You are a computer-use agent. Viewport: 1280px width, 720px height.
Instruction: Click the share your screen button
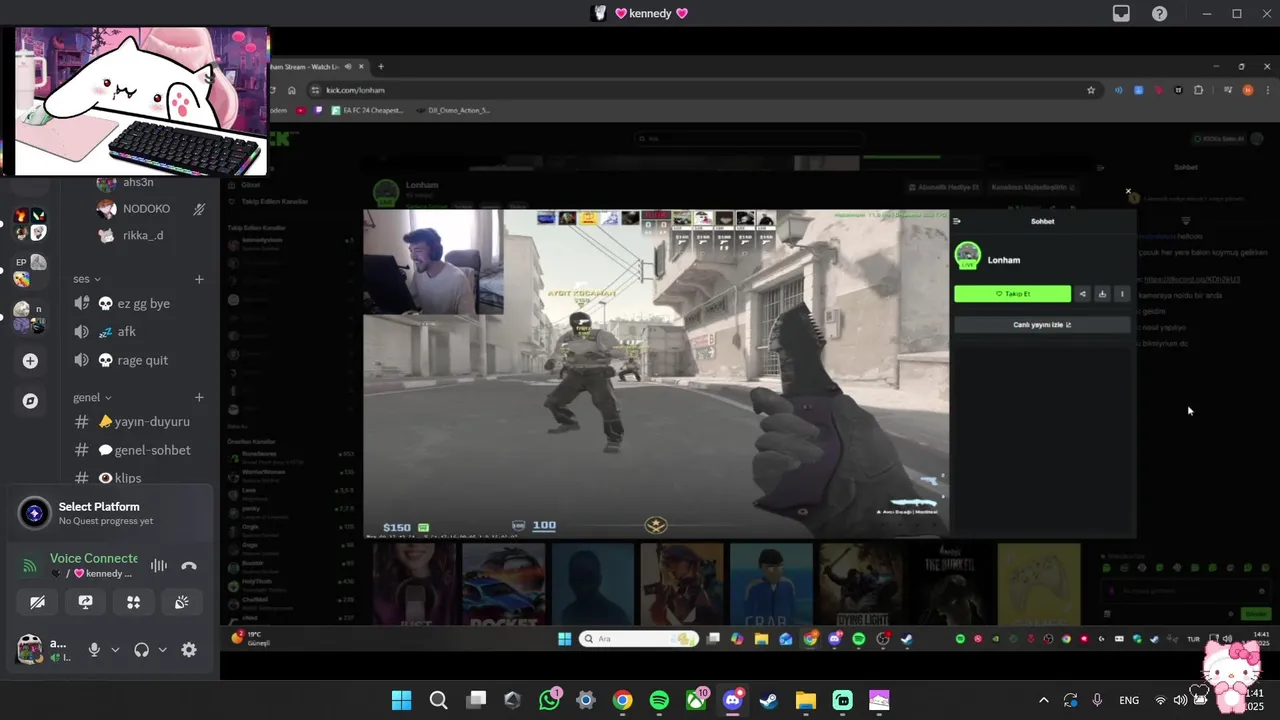[85, 602]
